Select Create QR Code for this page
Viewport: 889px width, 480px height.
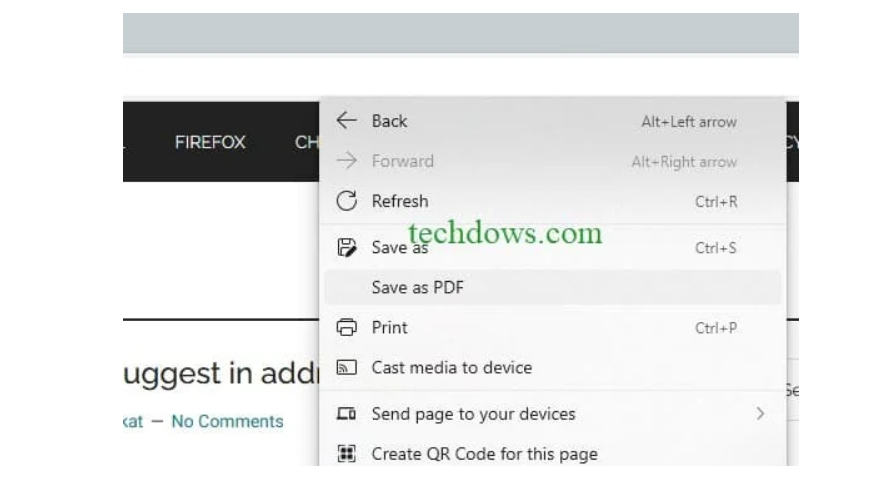coord(553,453)
